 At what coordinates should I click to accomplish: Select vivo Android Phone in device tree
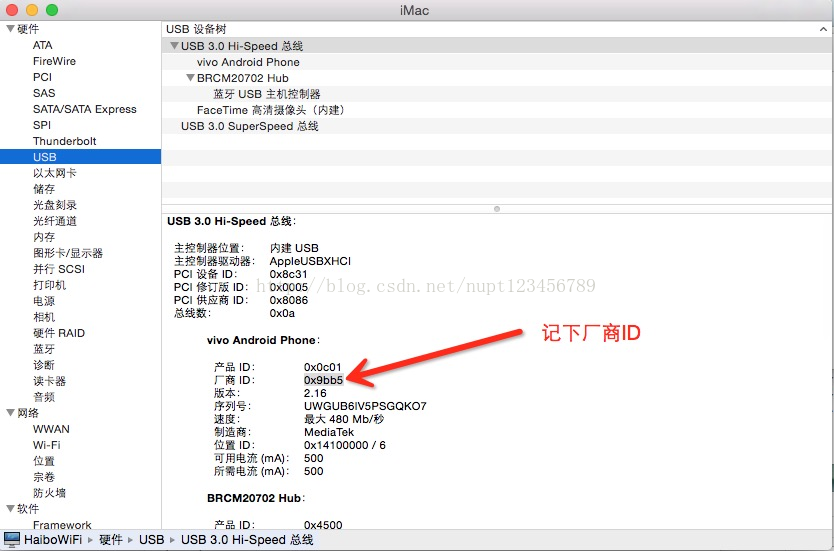pyautogui.click(x=248, y=62)
